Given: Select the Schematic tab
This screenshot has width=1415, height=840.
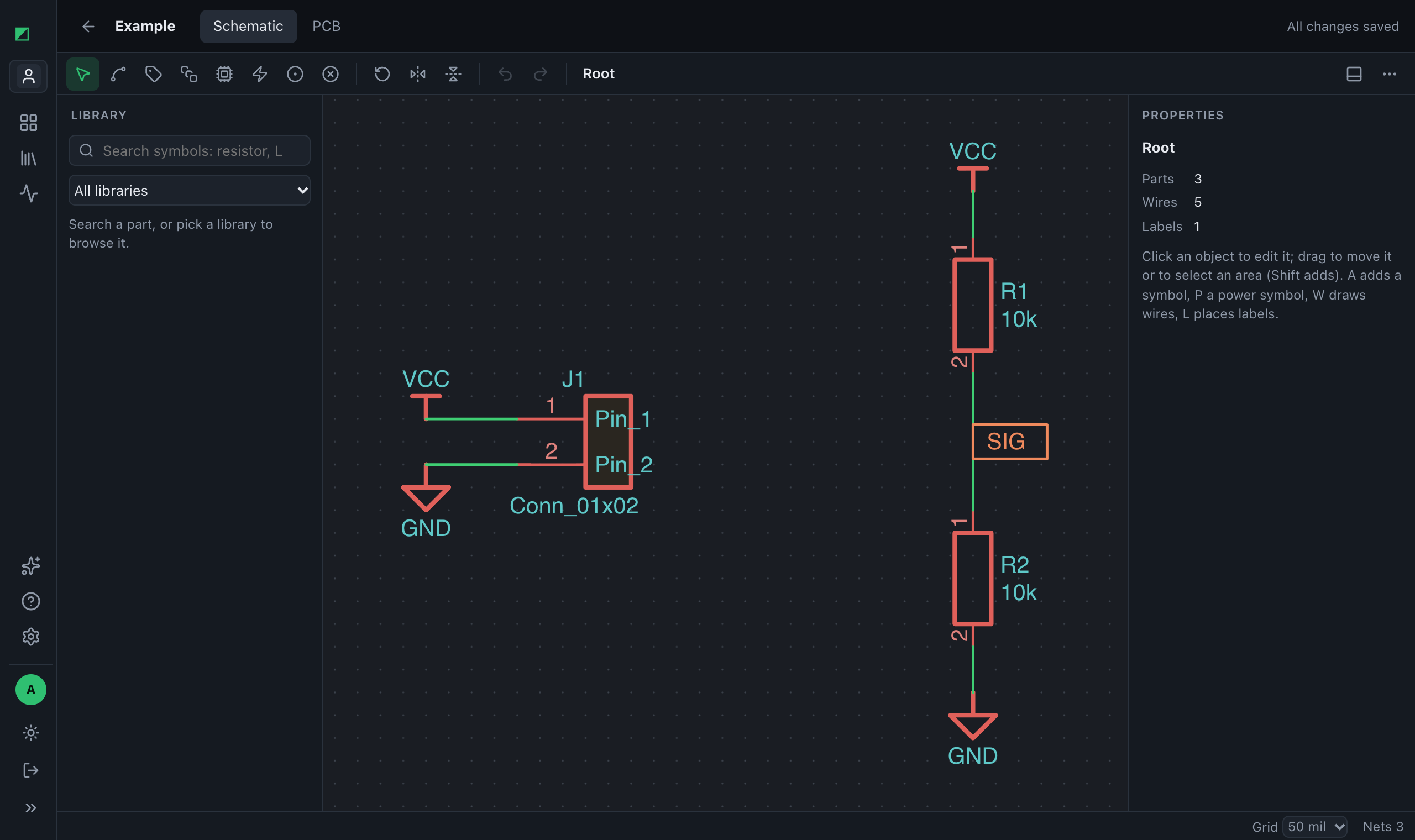Looking at the screenshot, I should pos(248,26).
